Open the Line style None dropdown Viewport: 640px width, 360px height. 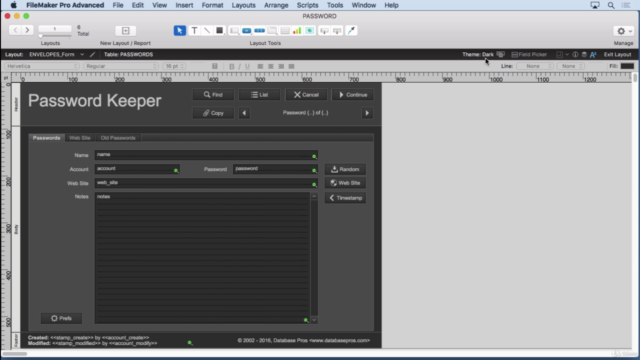535,66
